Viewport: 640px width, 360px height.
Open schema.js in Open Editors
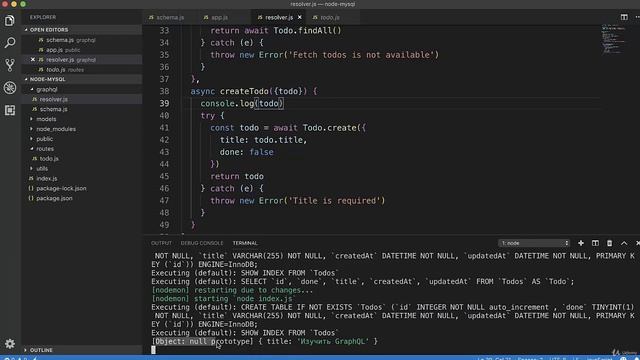coord(82,40)
